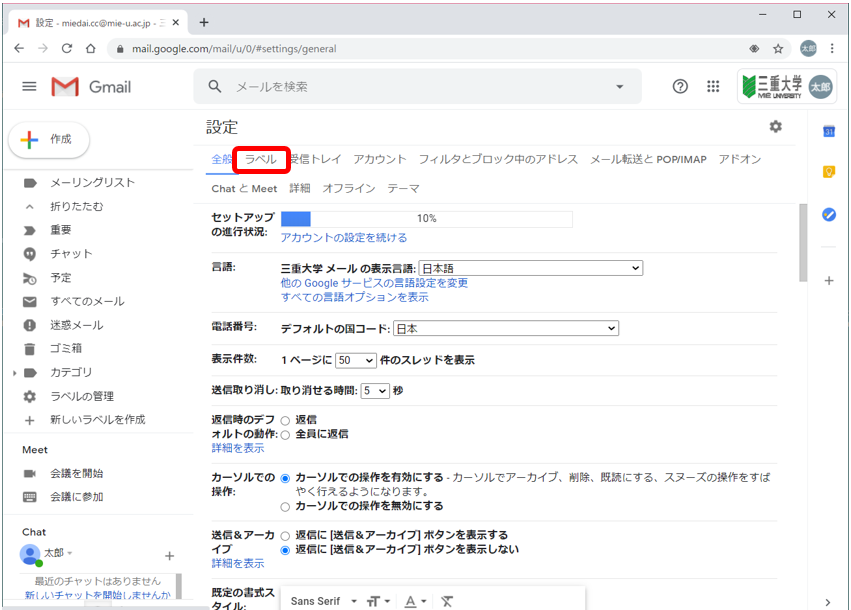
Task: Open the undo send seconds dropdown
Action: (375, 391)
